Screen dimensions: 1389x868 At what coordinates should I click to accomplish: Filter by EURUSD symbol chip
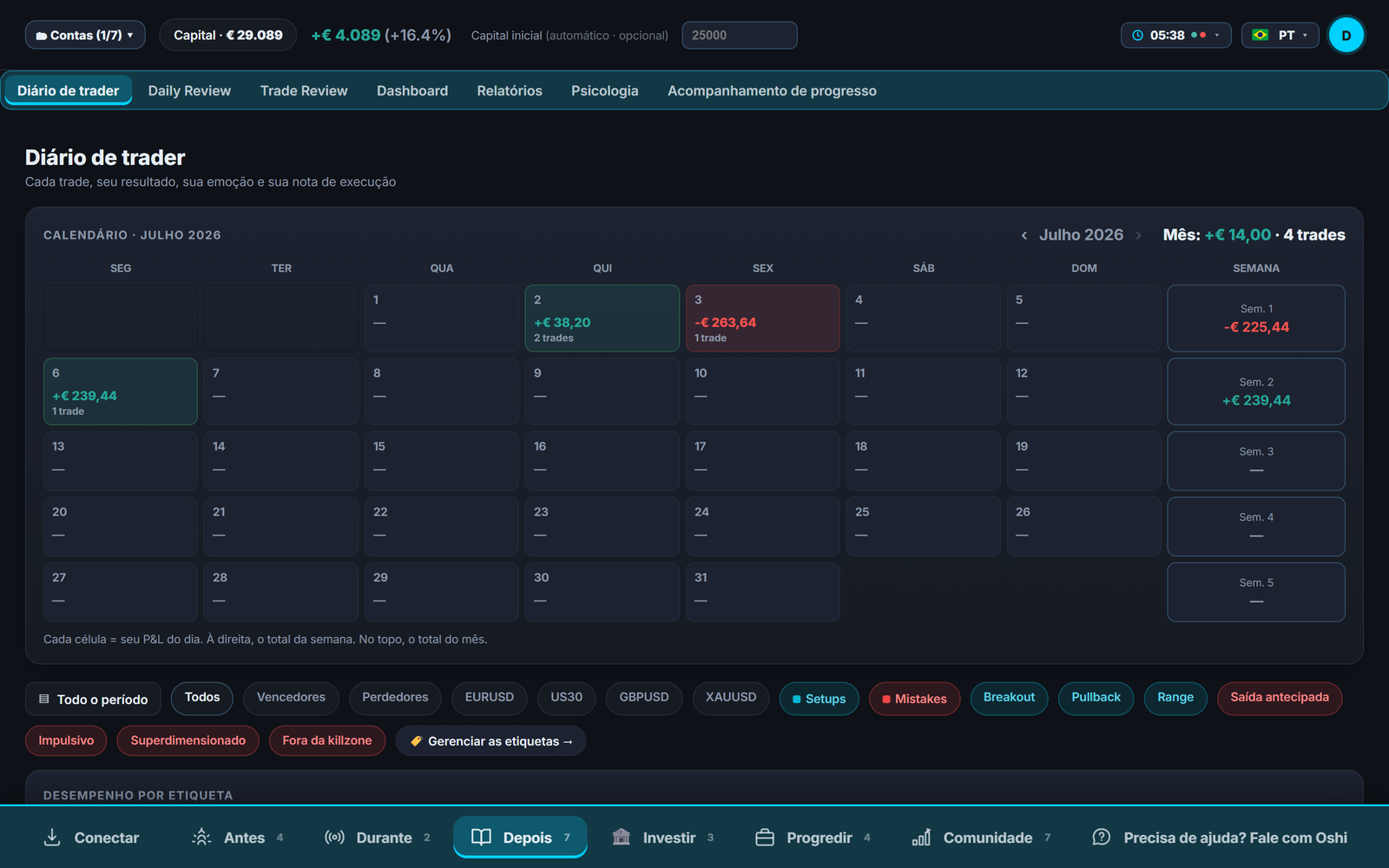(490, 698)
